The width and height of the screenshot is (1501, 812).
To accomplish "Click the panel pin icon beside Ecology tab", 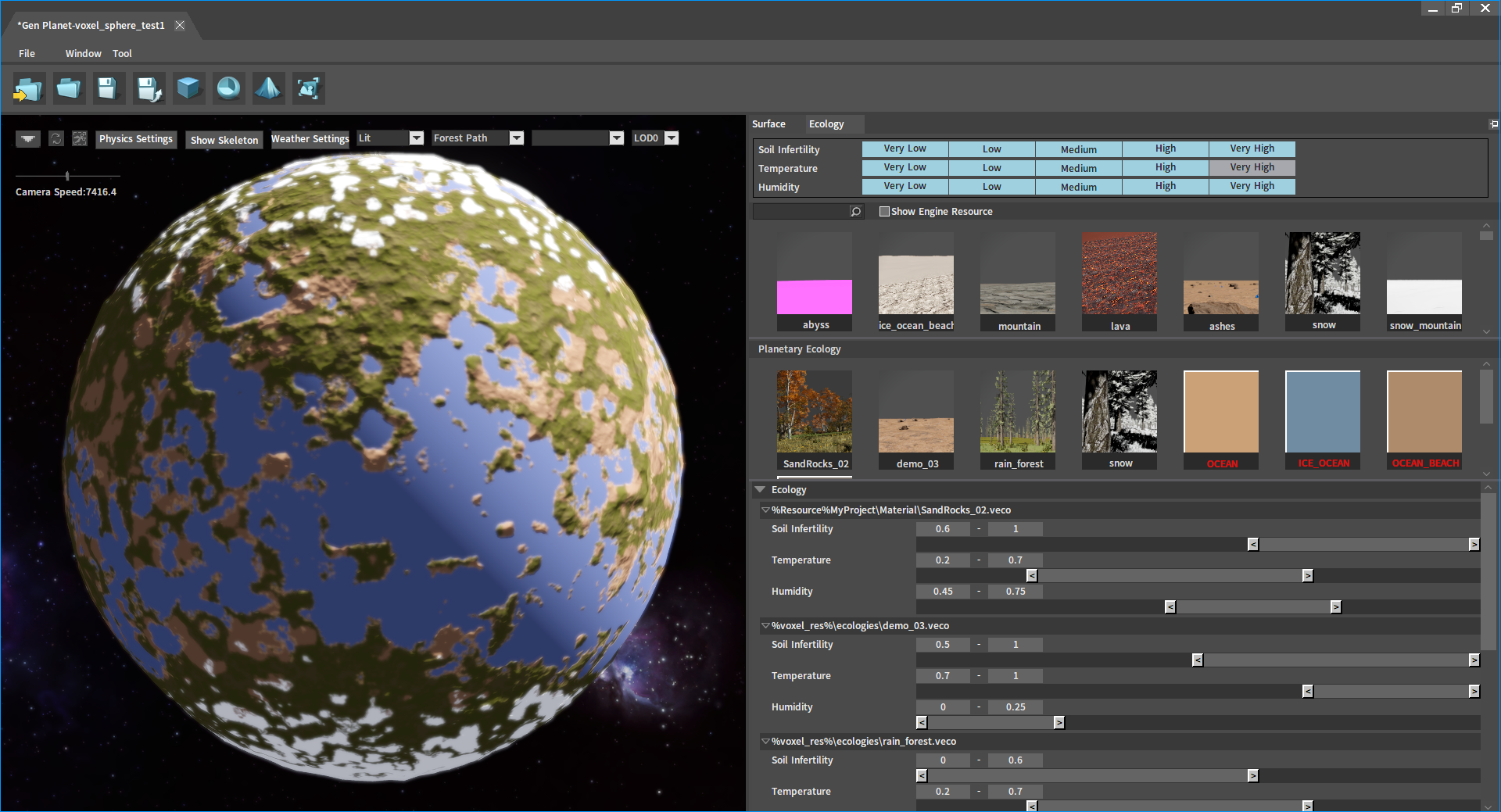I will 1493,124.
